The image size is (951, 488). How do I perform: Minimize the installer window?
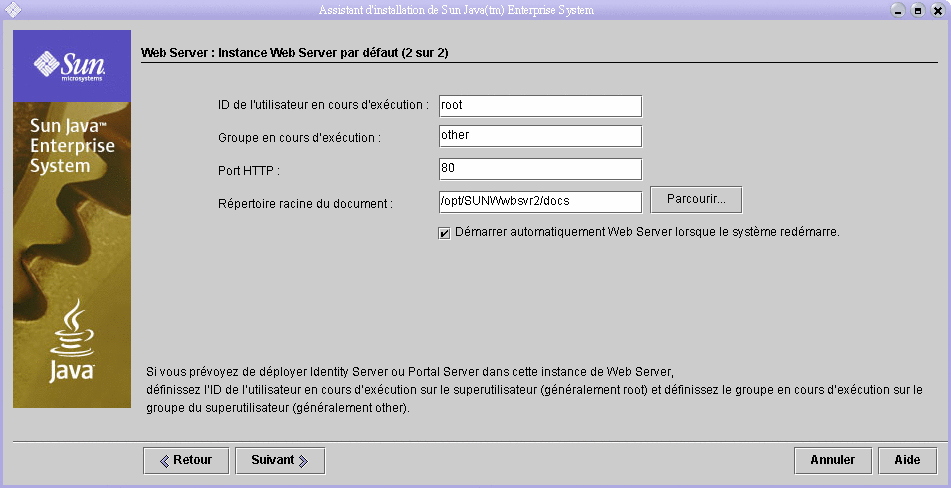point(898,10)
